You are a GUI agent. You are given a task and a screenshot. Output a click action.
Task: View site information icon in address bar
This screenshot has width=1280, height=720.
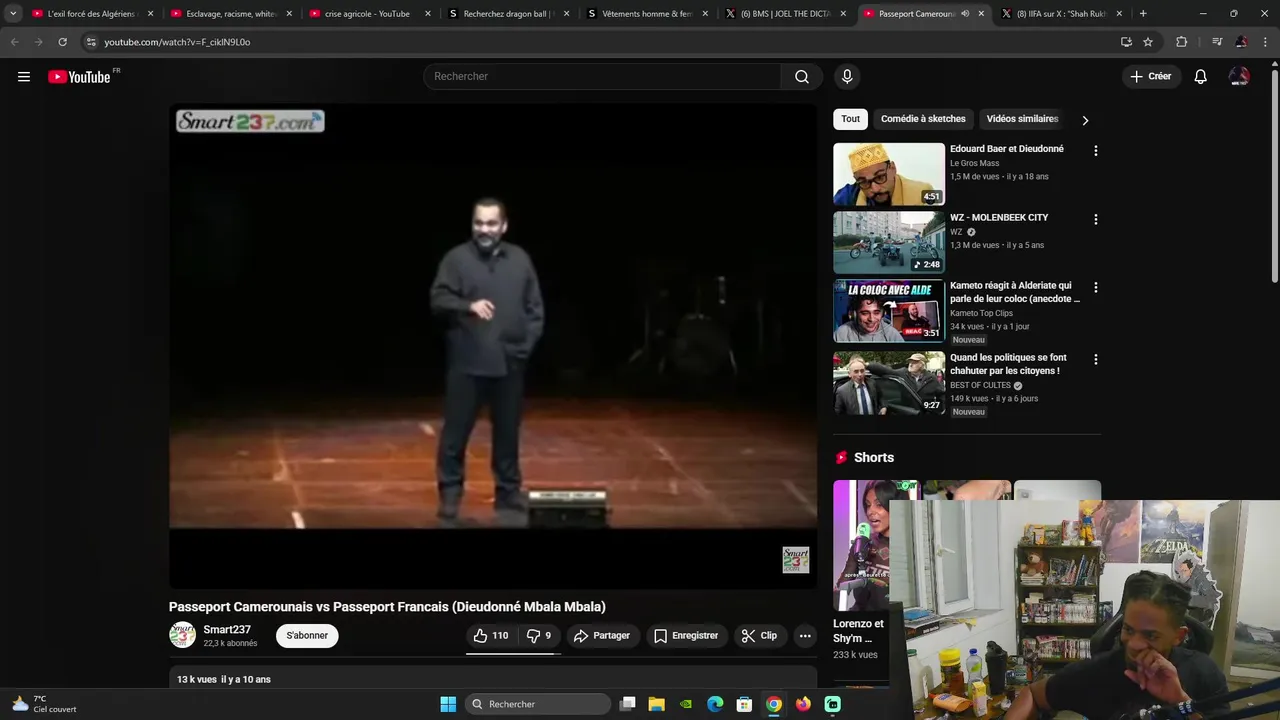[91, 42]
